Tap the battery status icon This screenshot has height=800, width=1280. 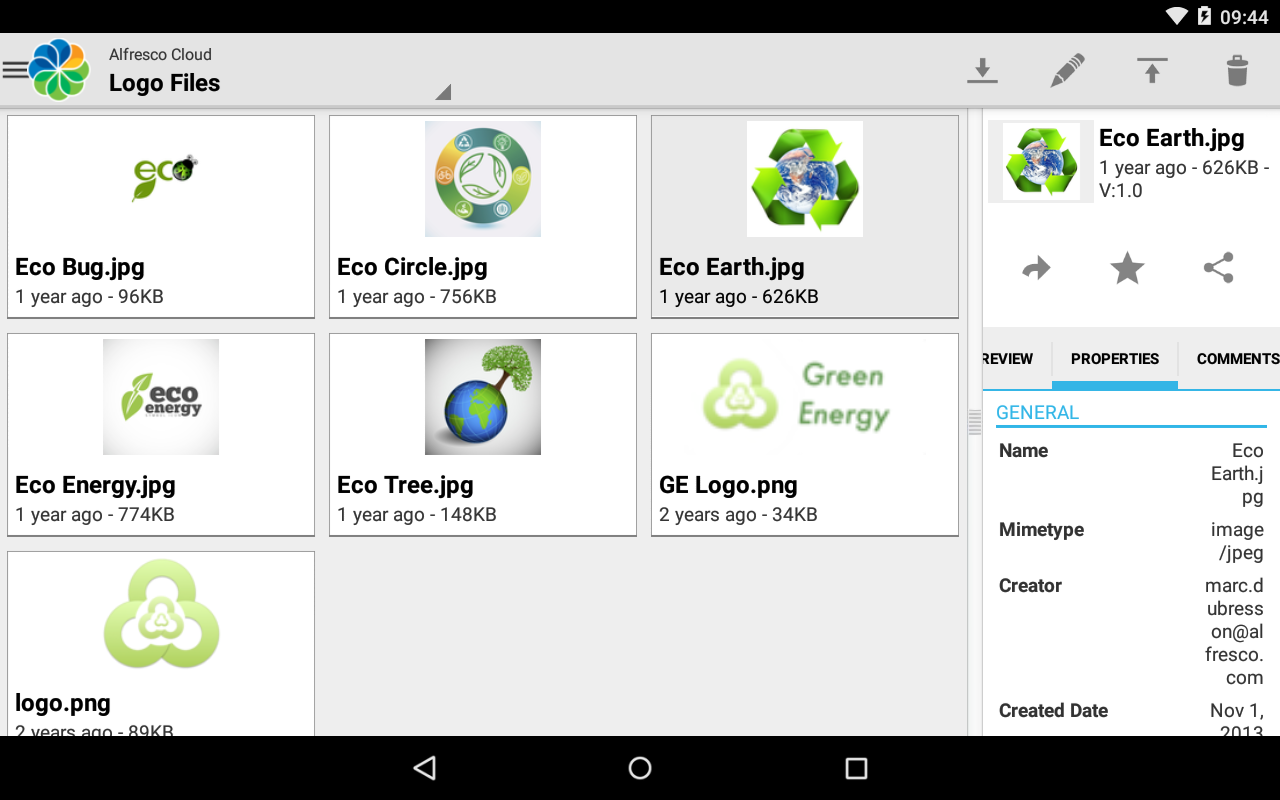point(1204,16)
